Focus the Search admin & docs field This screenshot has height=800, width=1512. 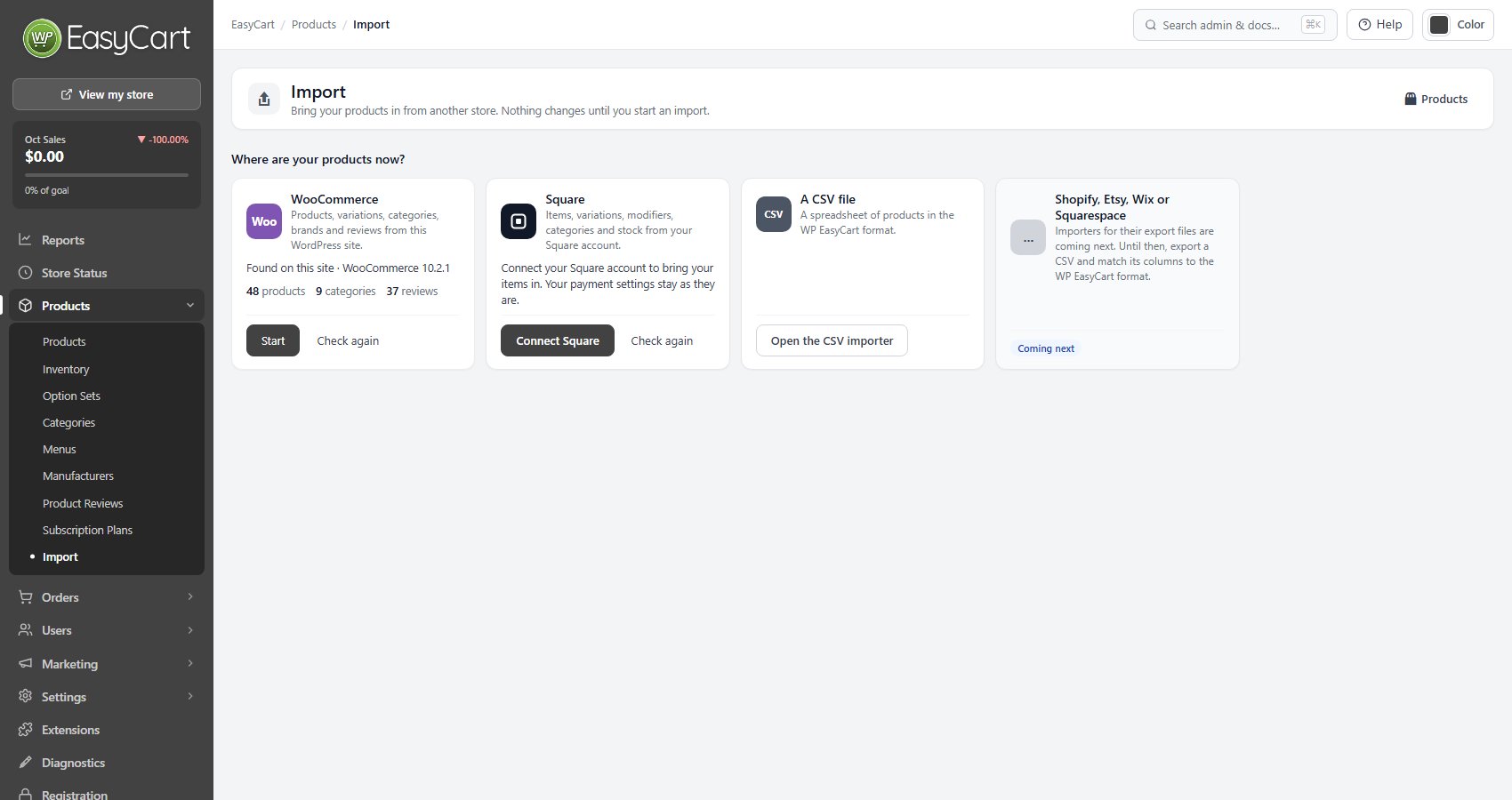pyautogui.click(x=1235, y=25)
